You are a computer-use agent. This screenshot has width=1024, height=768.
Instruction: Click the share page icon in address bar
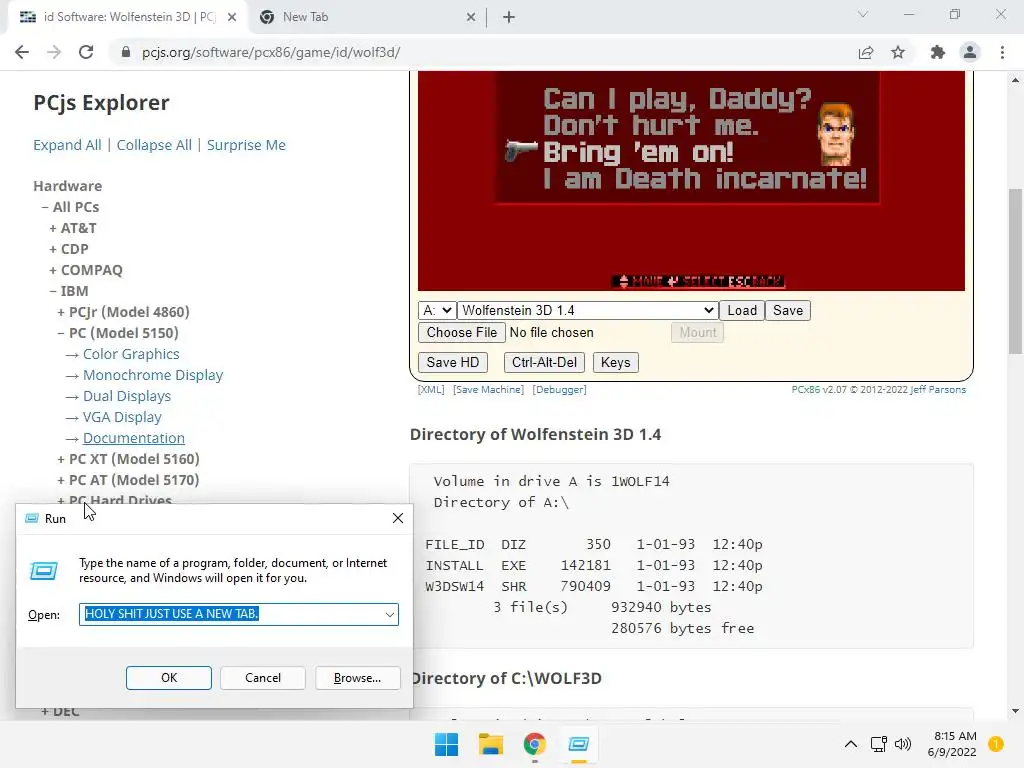[x=866, y=52]
